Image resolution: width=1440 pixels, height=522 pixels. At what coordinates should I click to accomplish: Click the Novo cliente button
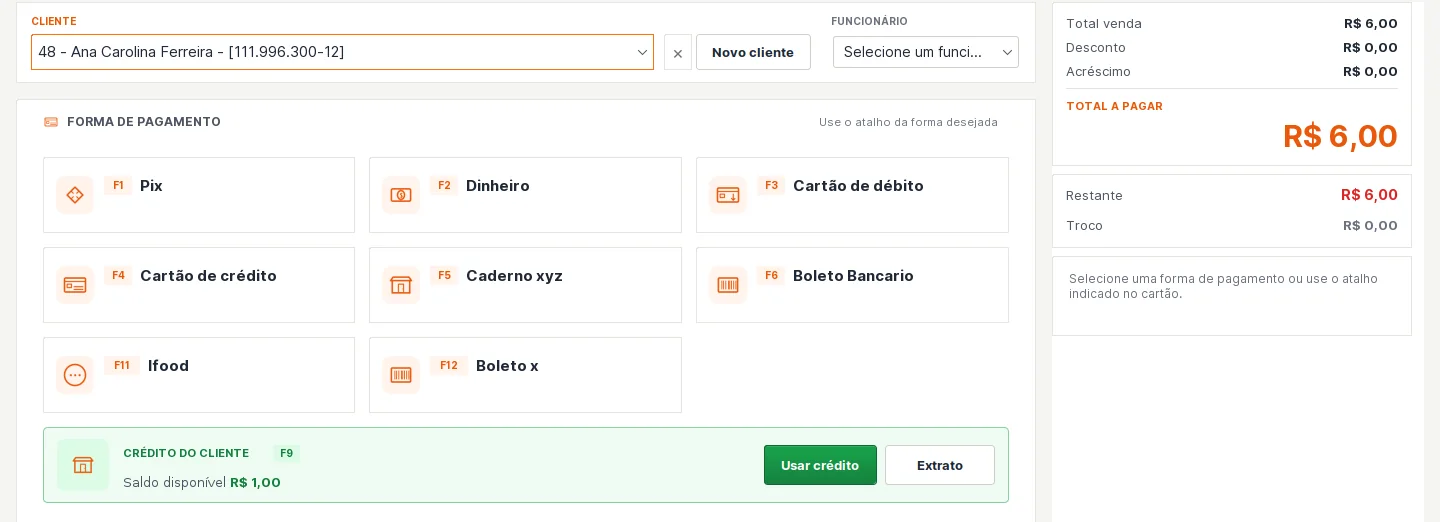coord(753,52)
